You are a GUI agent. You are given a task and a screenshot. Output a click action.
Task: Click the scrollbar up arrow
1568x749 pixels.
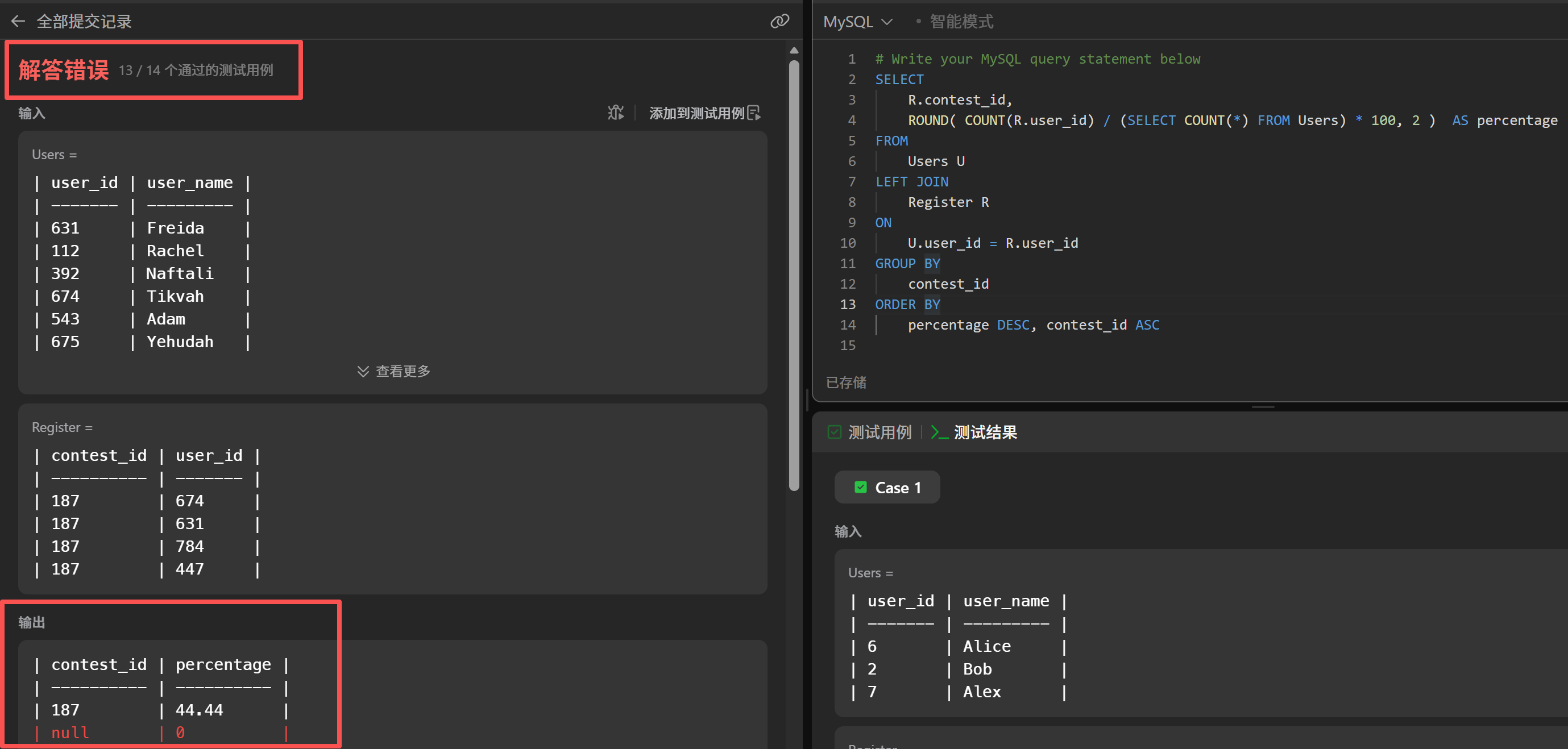794,51
